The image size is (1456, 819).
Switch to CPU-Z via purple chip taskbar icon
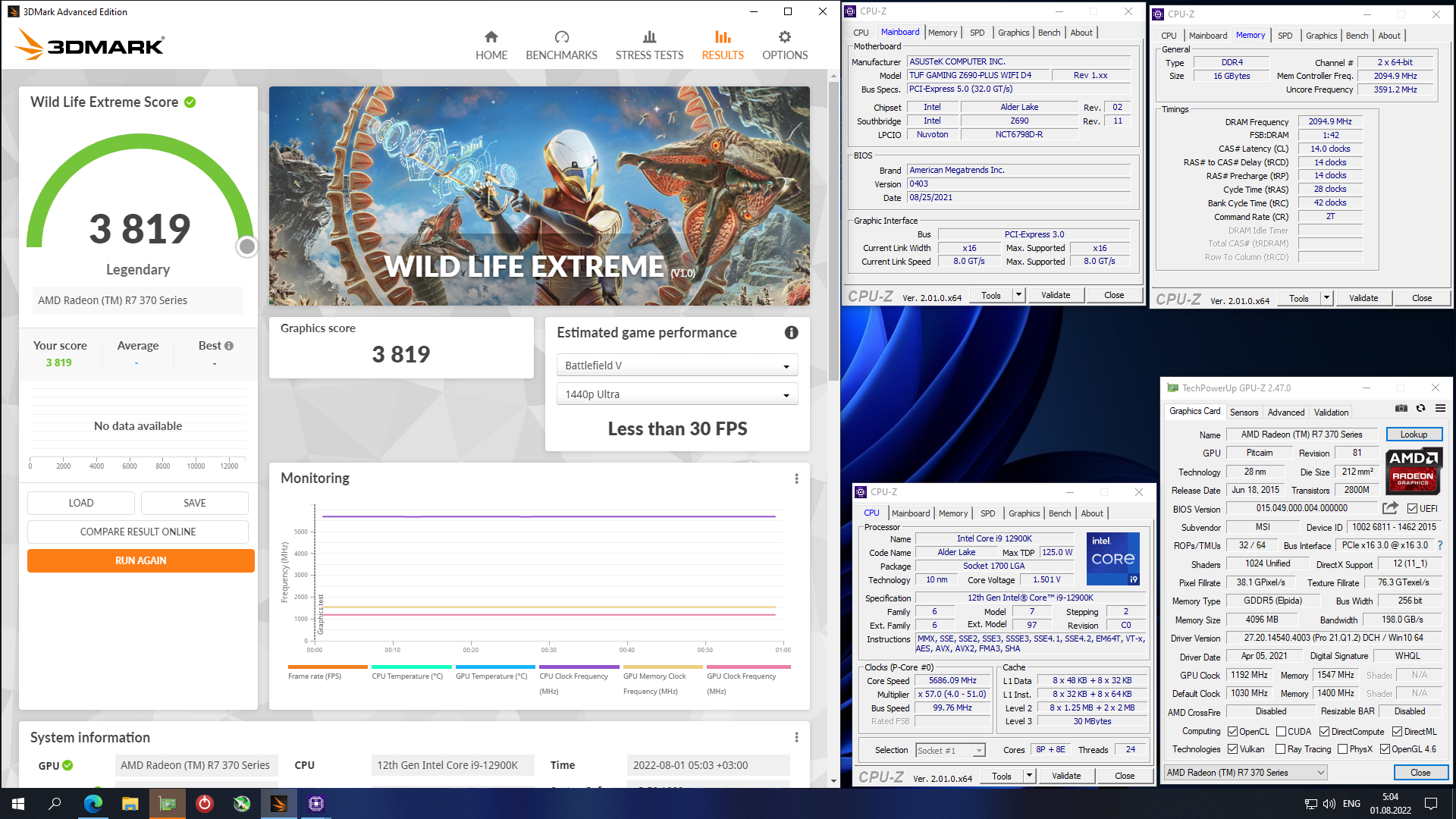click(316, 804)
